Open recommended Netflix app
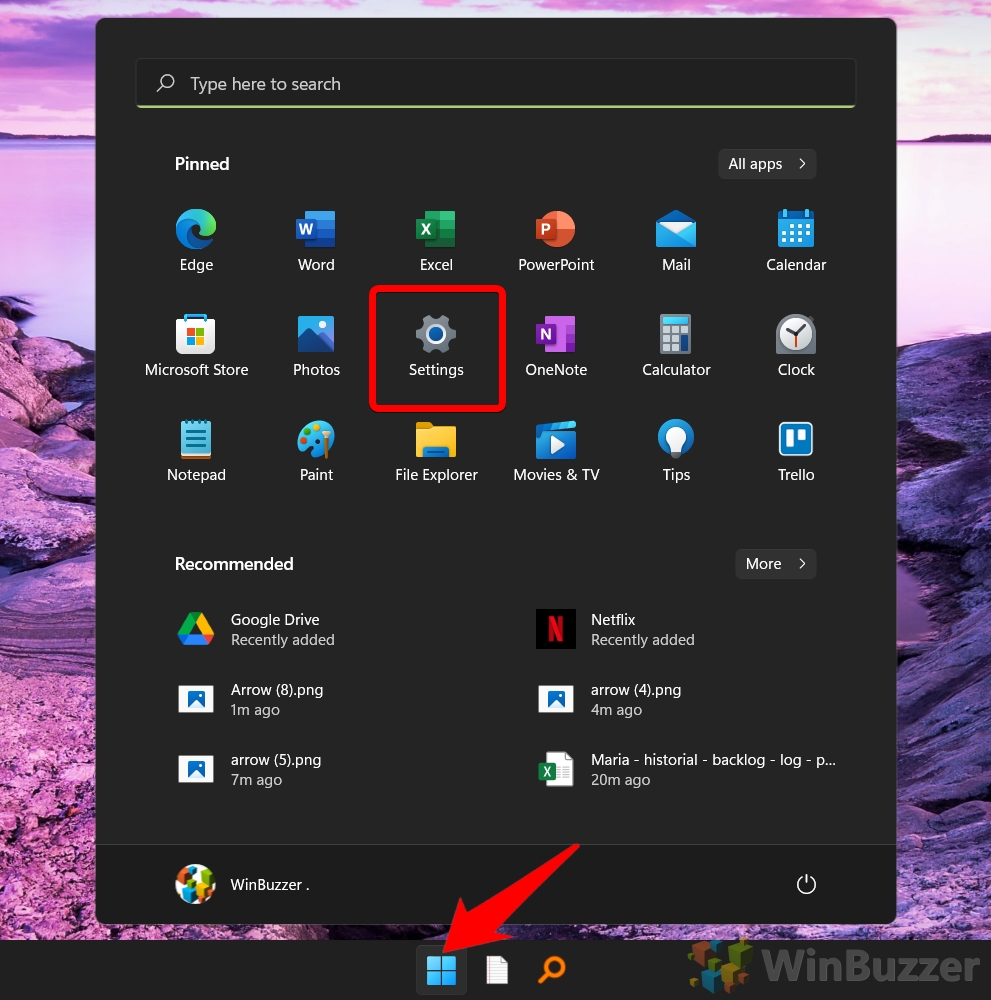 (615, 629)
